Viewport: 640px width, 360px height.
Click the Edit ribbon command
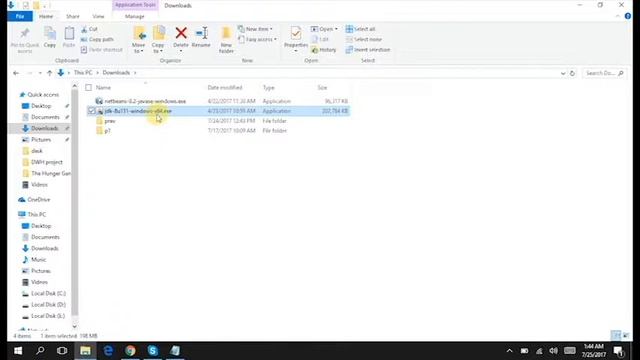pyautogui.click(x=320, y=40)
